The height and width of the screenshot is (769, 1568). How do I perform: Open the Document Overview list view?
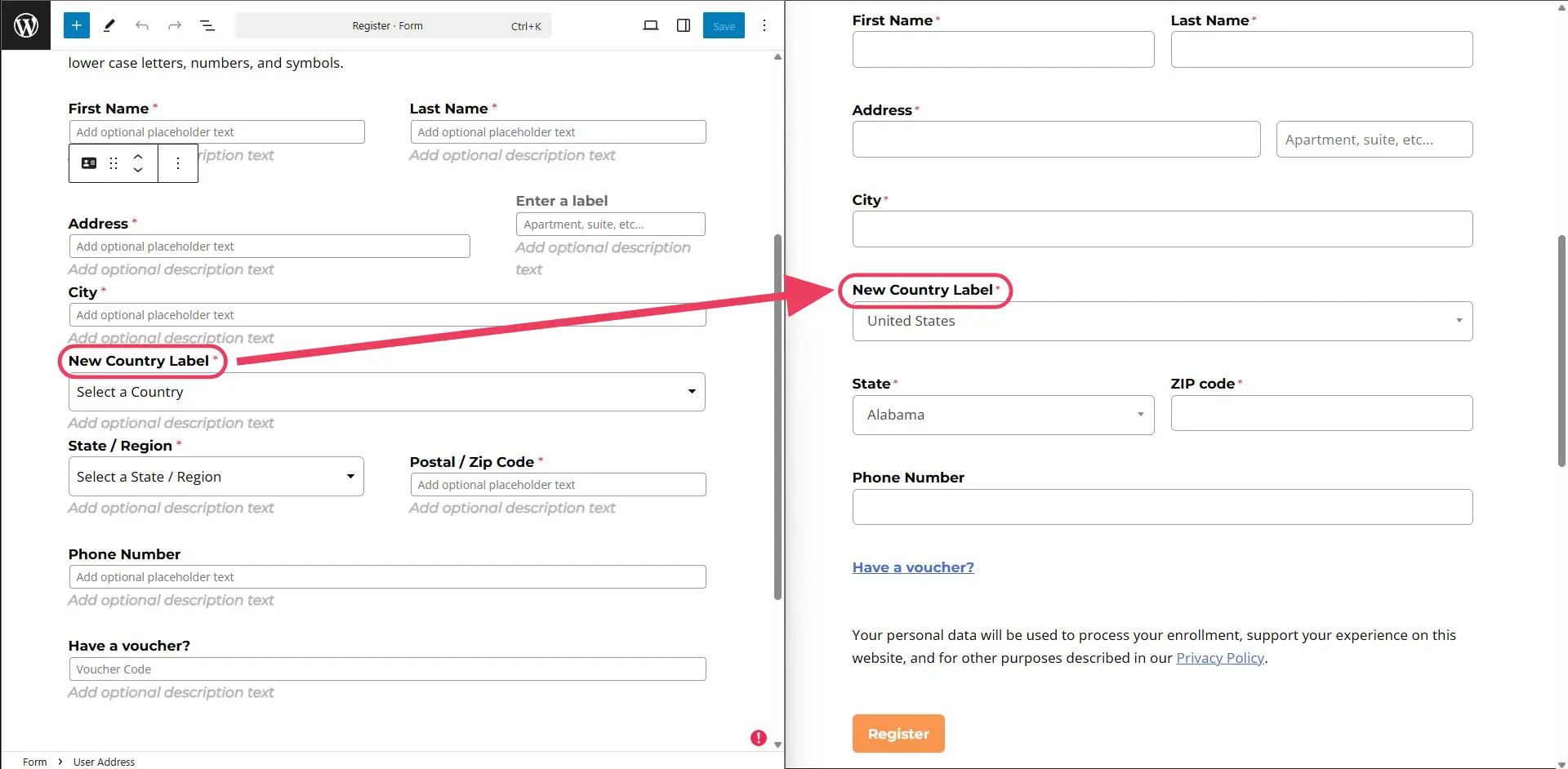(x=207, y=25)
